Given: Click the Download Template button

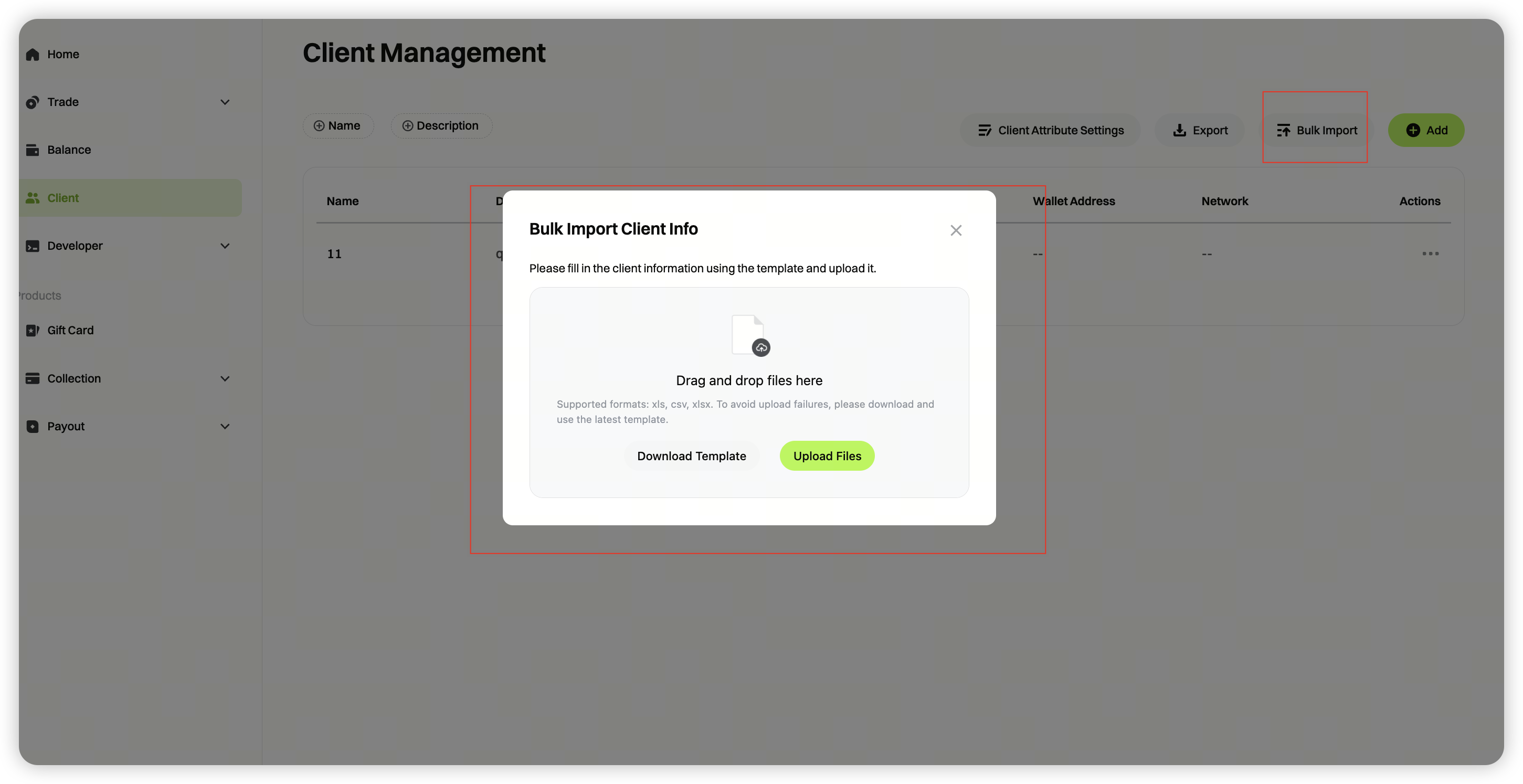Looking at the screenshot, I should tap(691, 456).
